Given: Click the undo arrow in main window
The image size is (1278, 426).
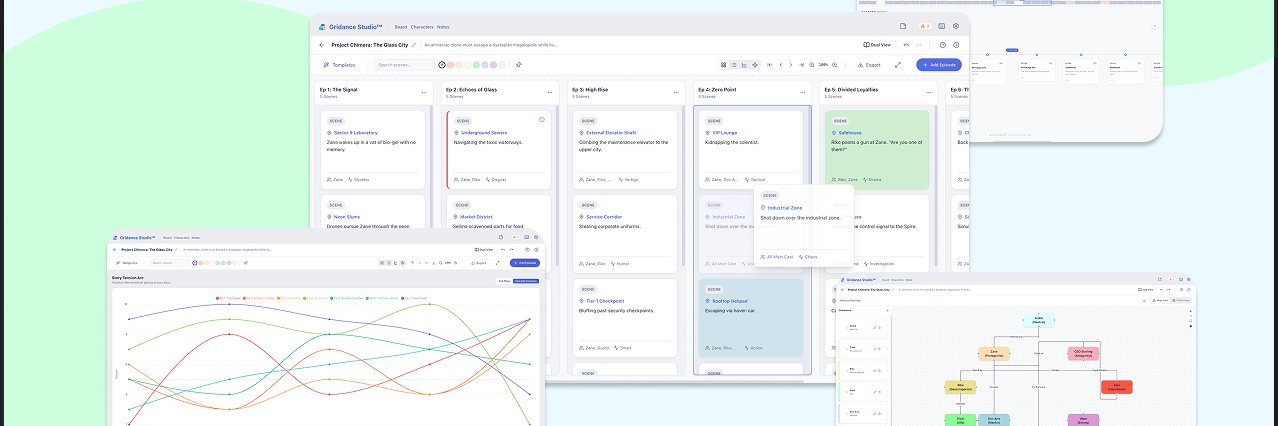Looking at the screenshot, I should (906, 45).
